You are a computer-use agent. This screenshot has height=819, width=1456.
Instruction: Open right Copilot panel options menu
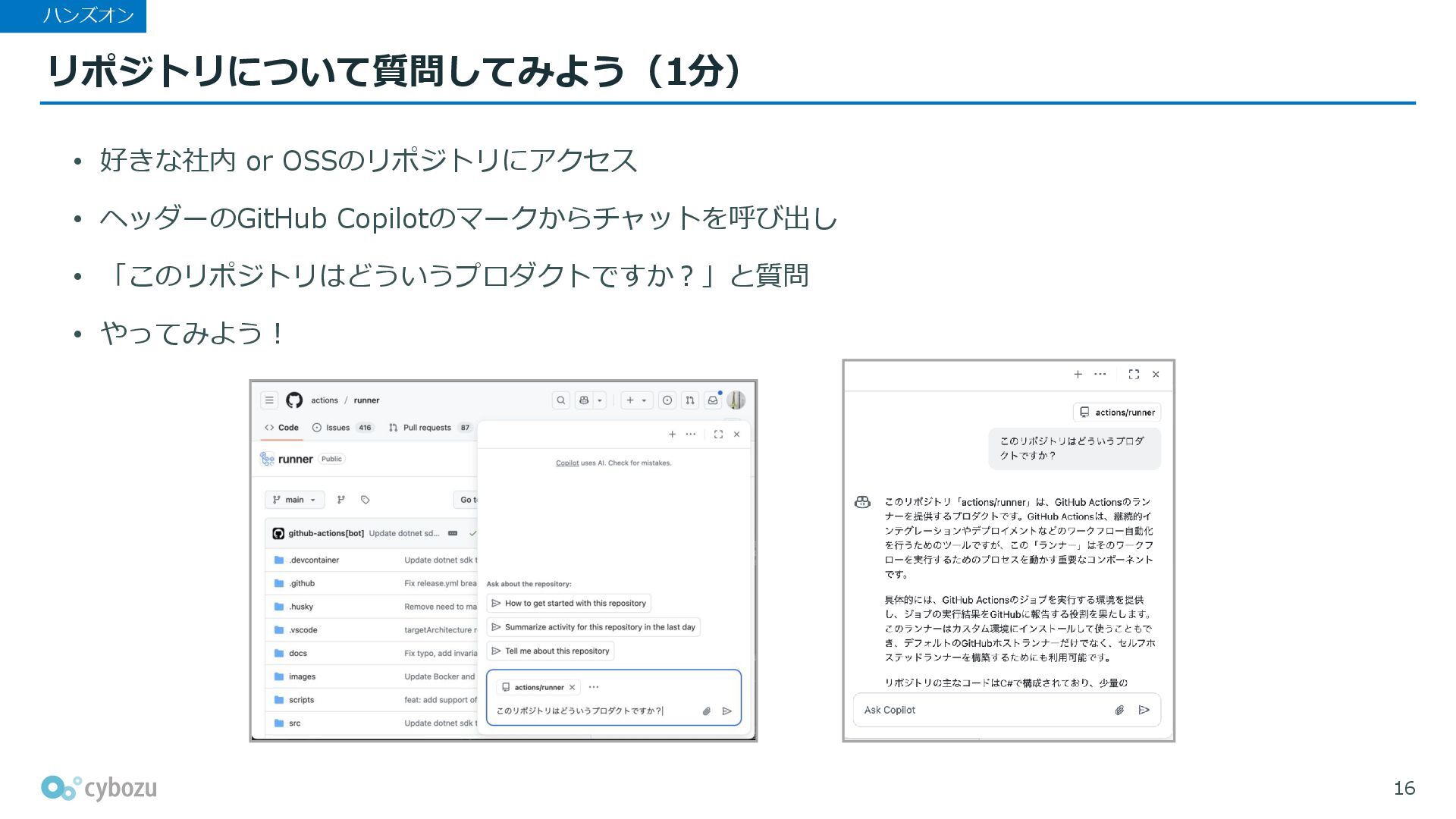pos(1100,375)
